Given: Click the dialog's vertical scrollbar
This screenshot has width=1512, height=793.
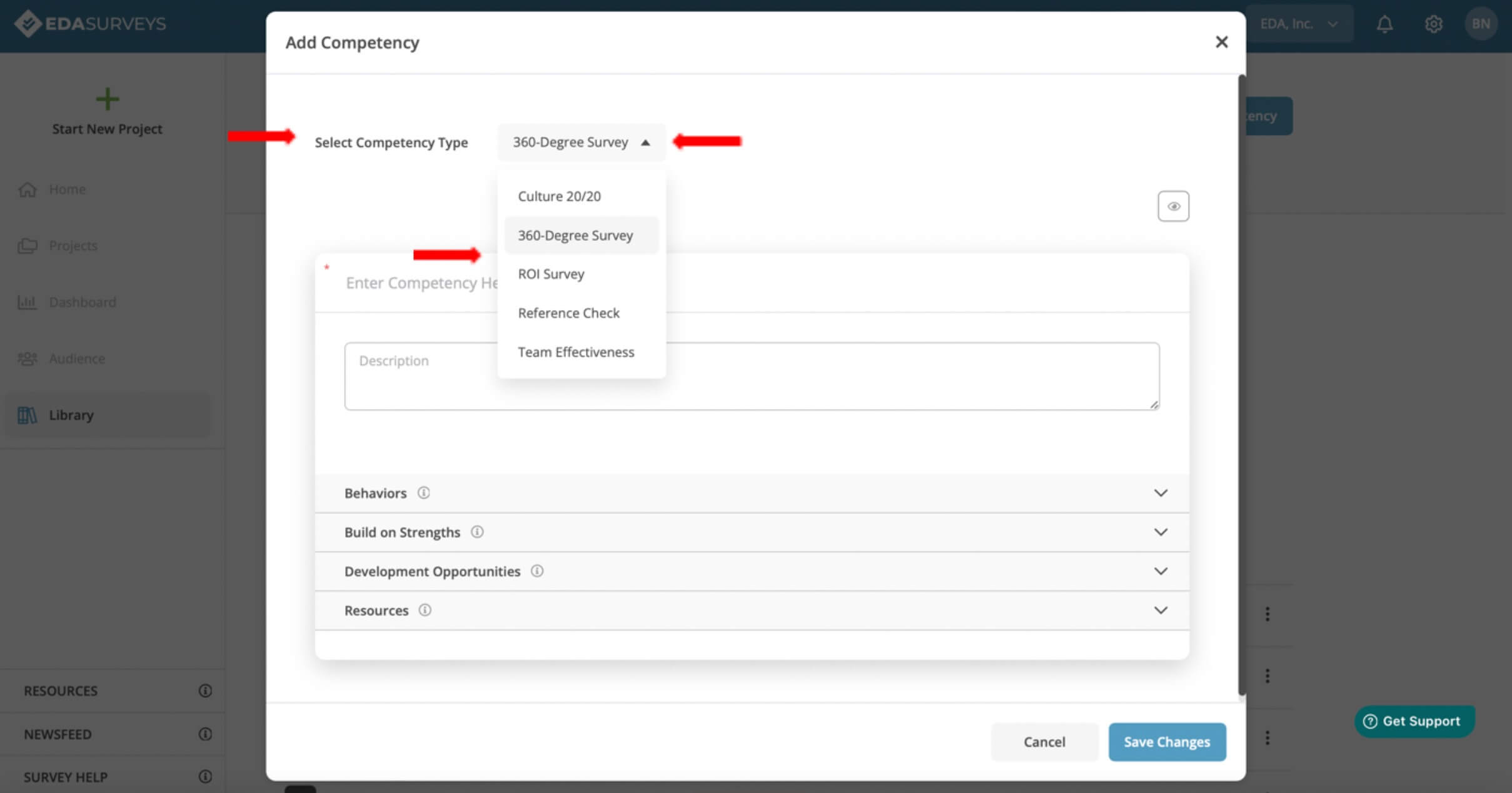Looking at the screenshot, I should [x=1242, y=384].
